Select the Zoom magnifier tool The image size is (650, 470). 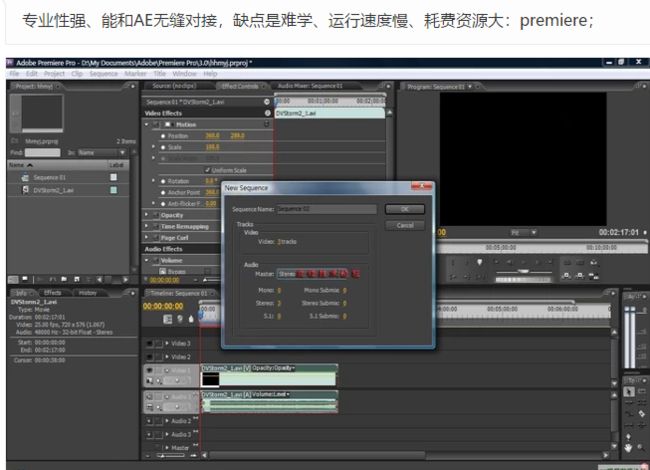(x=641, y=448)
